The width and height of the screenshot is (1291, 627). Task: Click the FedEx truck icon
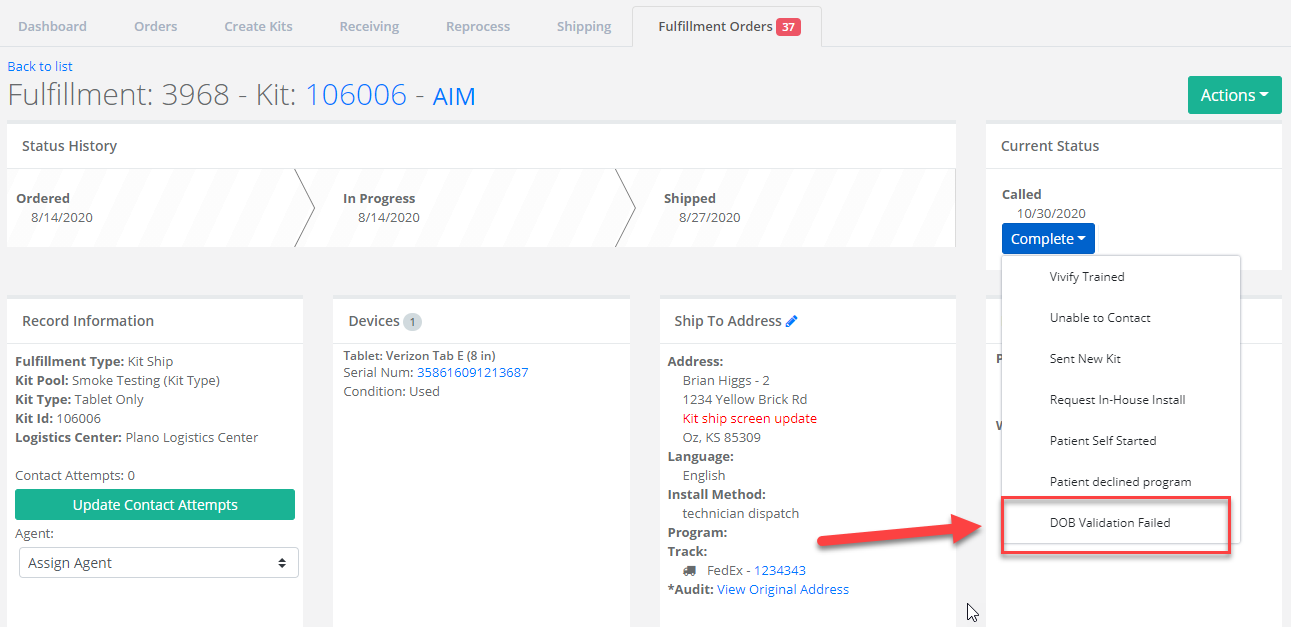click(x=690, y=571)
